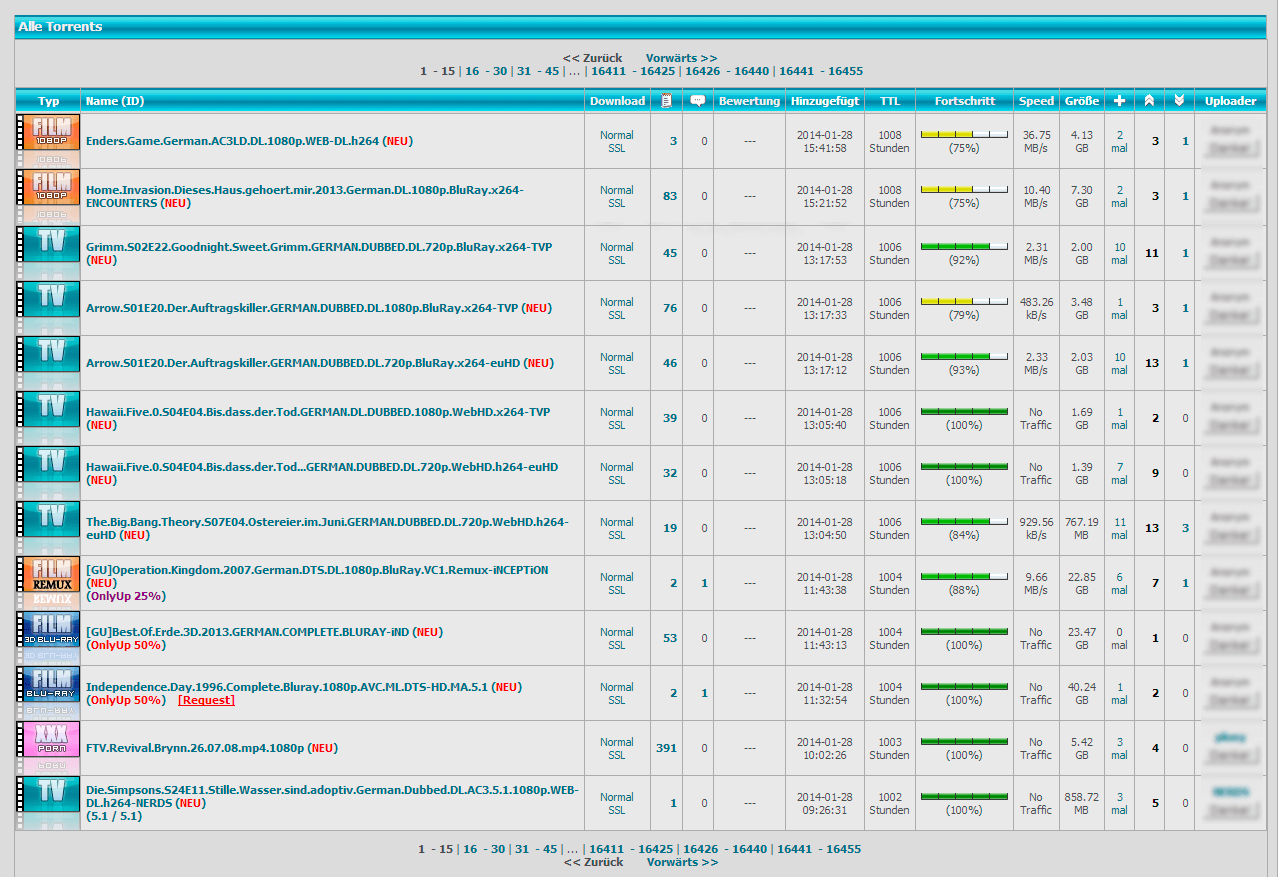The image size is (1278, 877).
Task: Click TV icon beside Die.Simpsons.S24E11
Action: (x=48, y=803)
